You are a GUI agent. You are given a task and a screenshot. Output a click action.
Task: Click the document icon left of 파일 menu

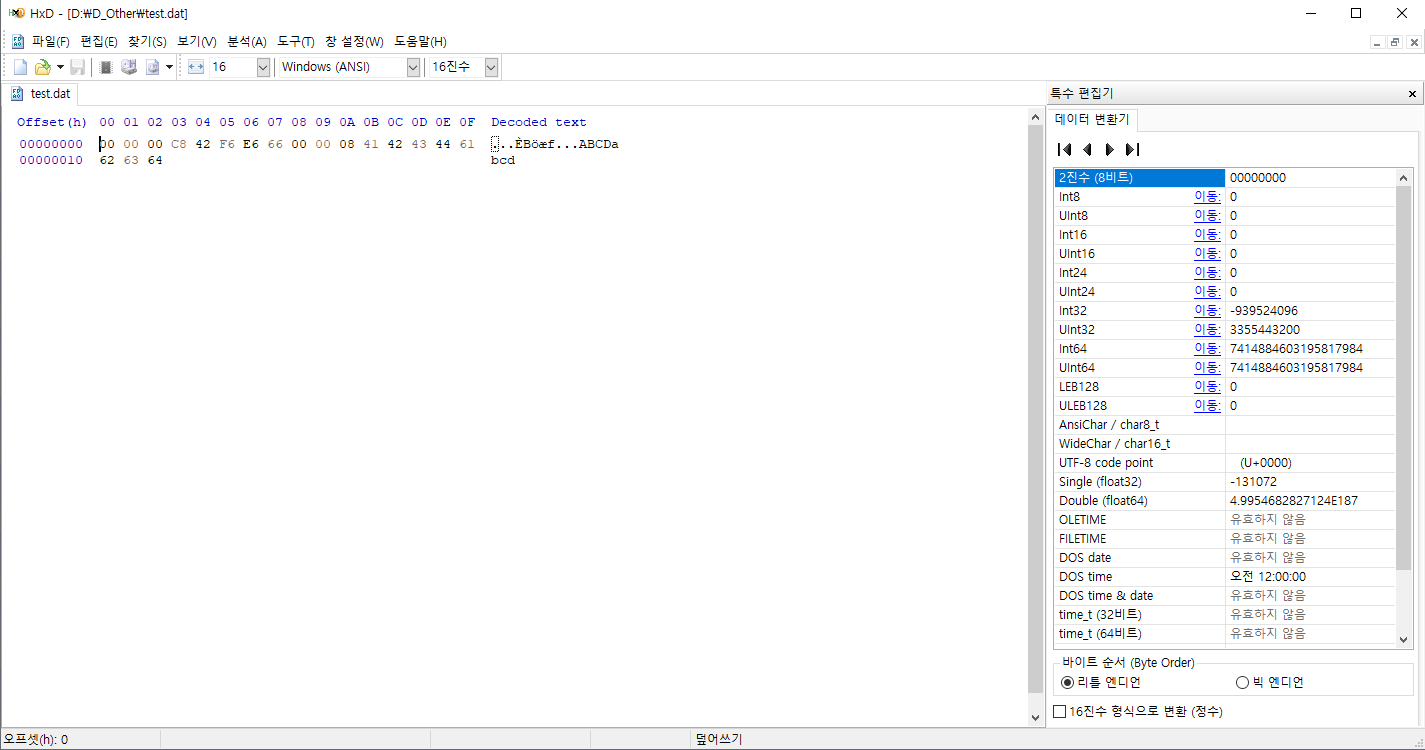(17, 42)
